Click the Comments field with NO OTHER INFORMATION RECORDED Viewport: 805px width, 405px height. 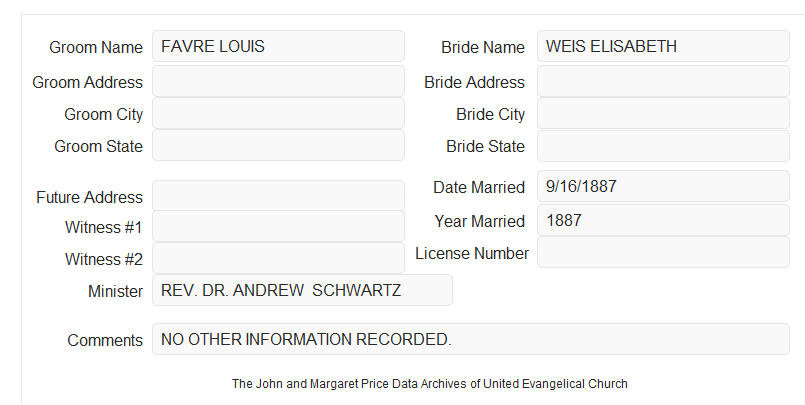(471, 339)
